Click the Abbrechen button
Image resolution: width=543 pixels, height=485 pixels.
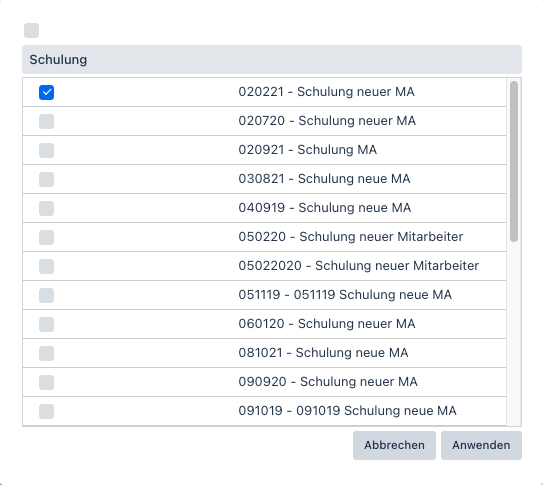tap(394, 445)
